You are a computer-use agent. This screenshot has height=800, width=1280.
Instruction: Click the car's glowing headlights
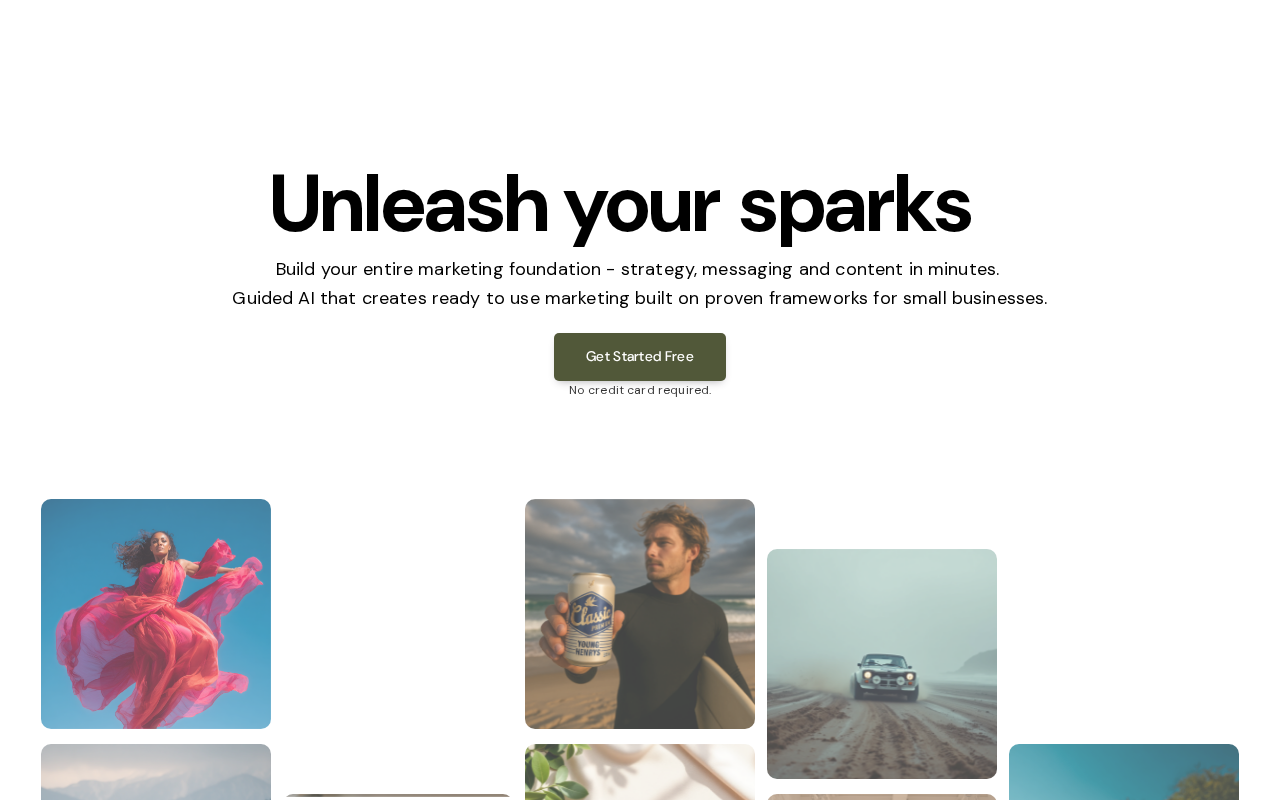(x=888, y=678)
